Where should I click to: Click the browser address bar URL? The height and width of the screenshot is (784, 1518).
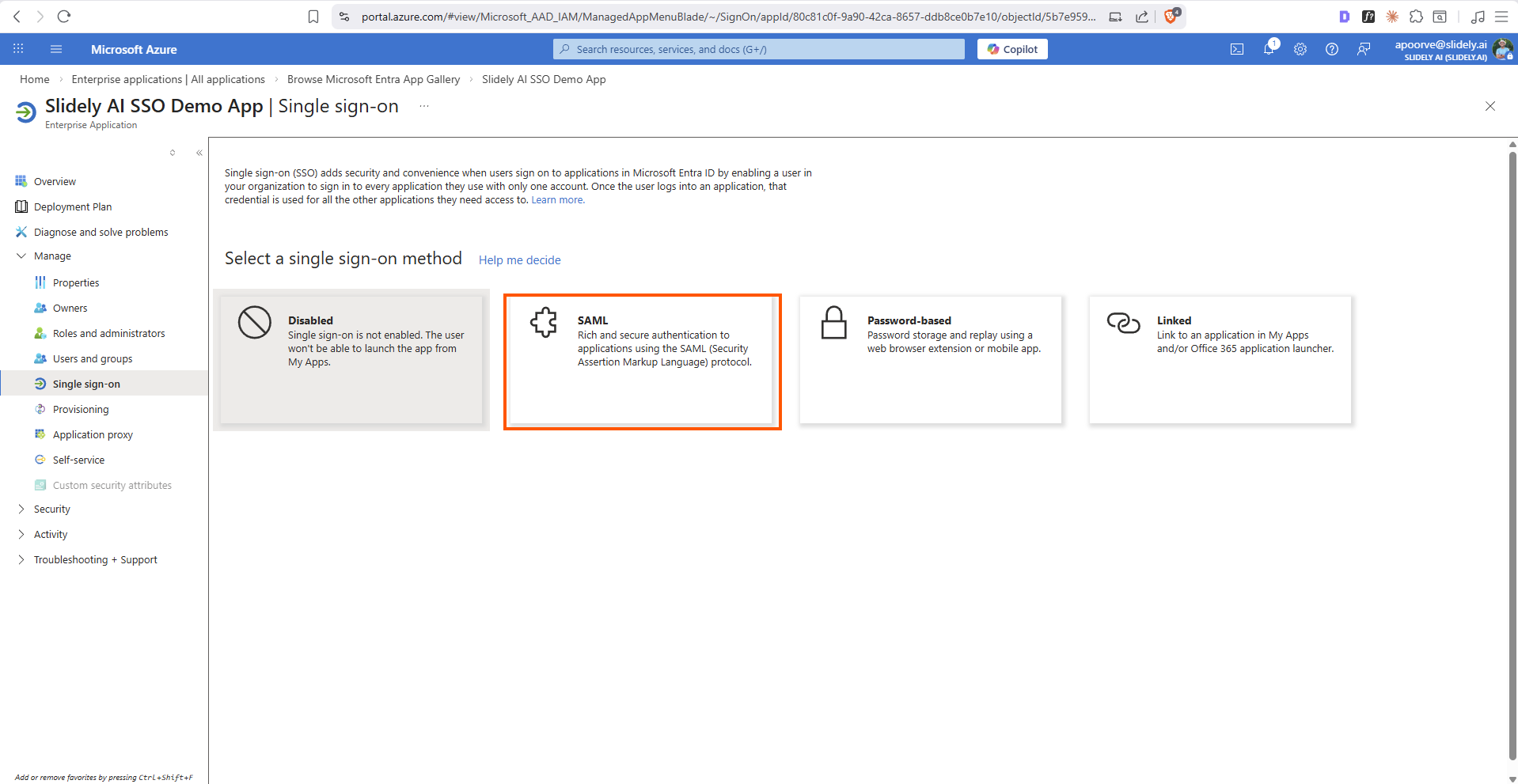[x=728, y=17]
